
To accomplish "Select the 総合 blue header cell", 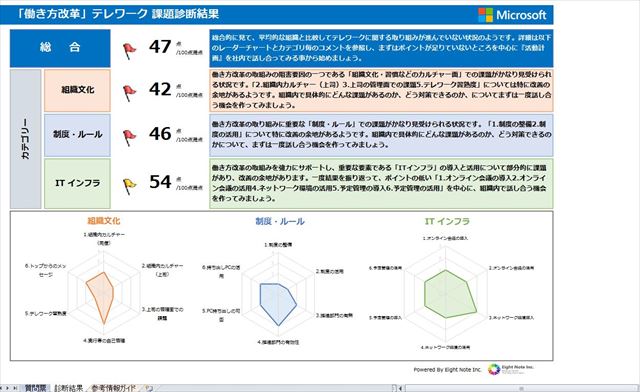I will [x=60, y=48].
